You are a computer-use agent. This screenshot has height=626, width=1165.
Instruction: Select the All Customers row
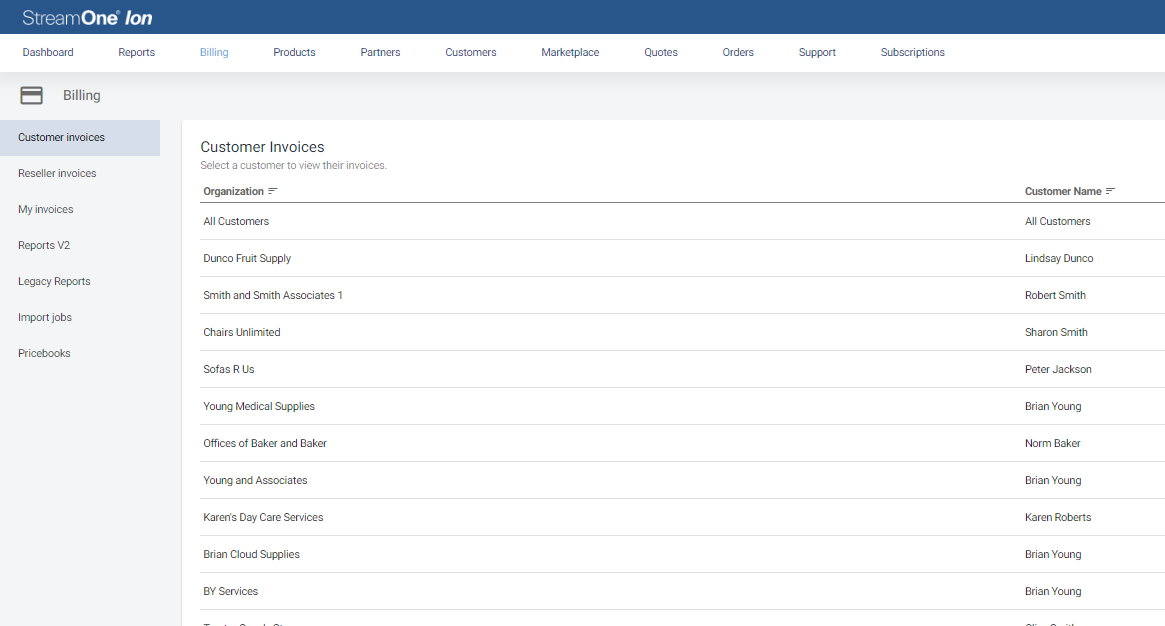pos(236,221)
